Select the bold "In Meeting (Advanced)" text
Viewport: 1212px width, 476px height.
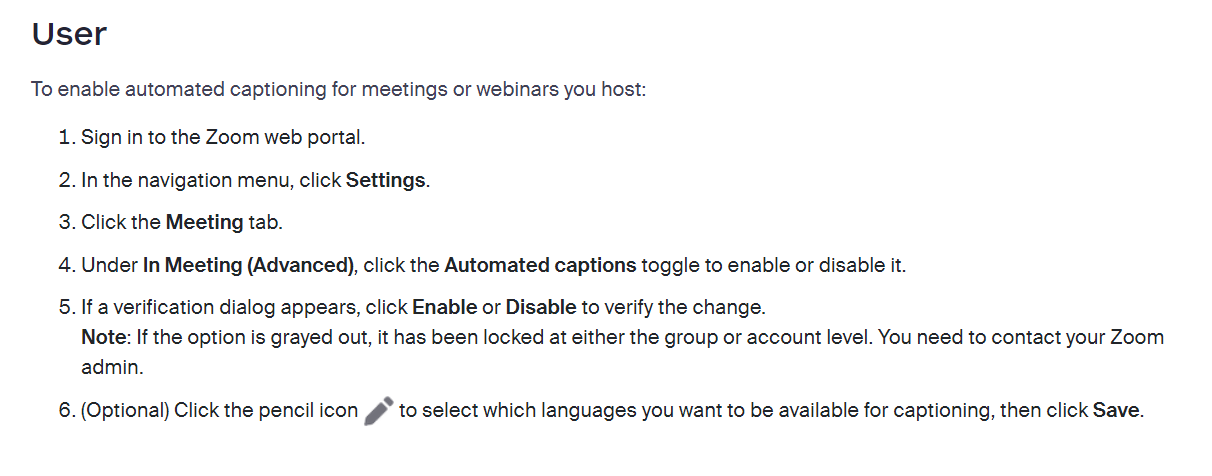pos(248,265)
